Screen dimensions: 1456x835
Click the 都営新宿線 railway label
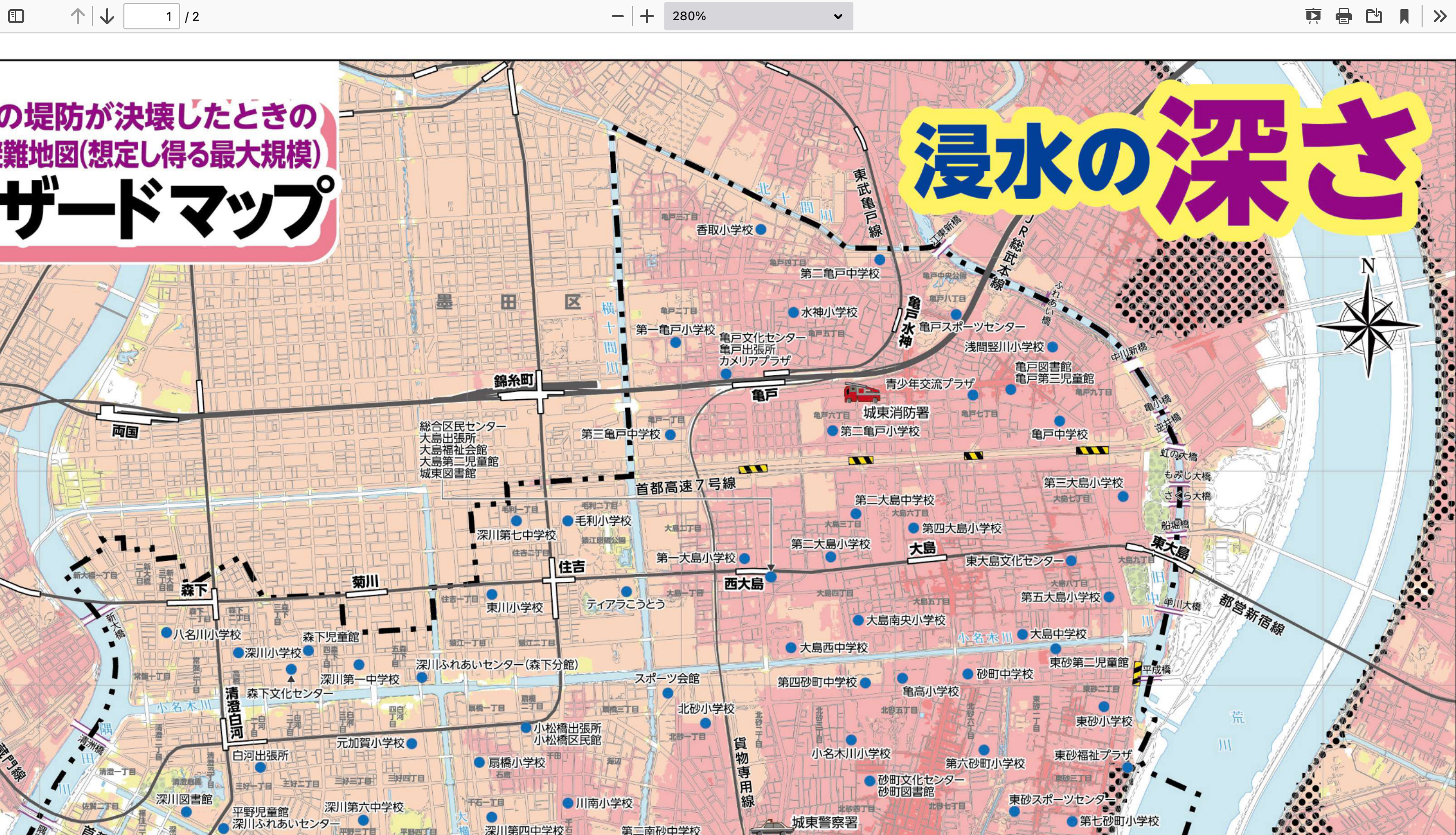1252,614
